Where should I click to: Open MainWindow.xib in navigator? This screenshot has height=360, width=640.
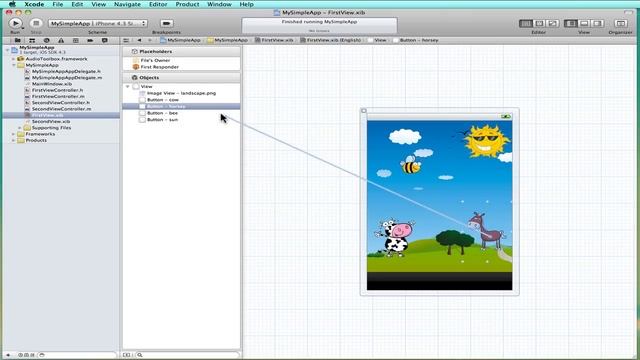(x=52, y=84)
